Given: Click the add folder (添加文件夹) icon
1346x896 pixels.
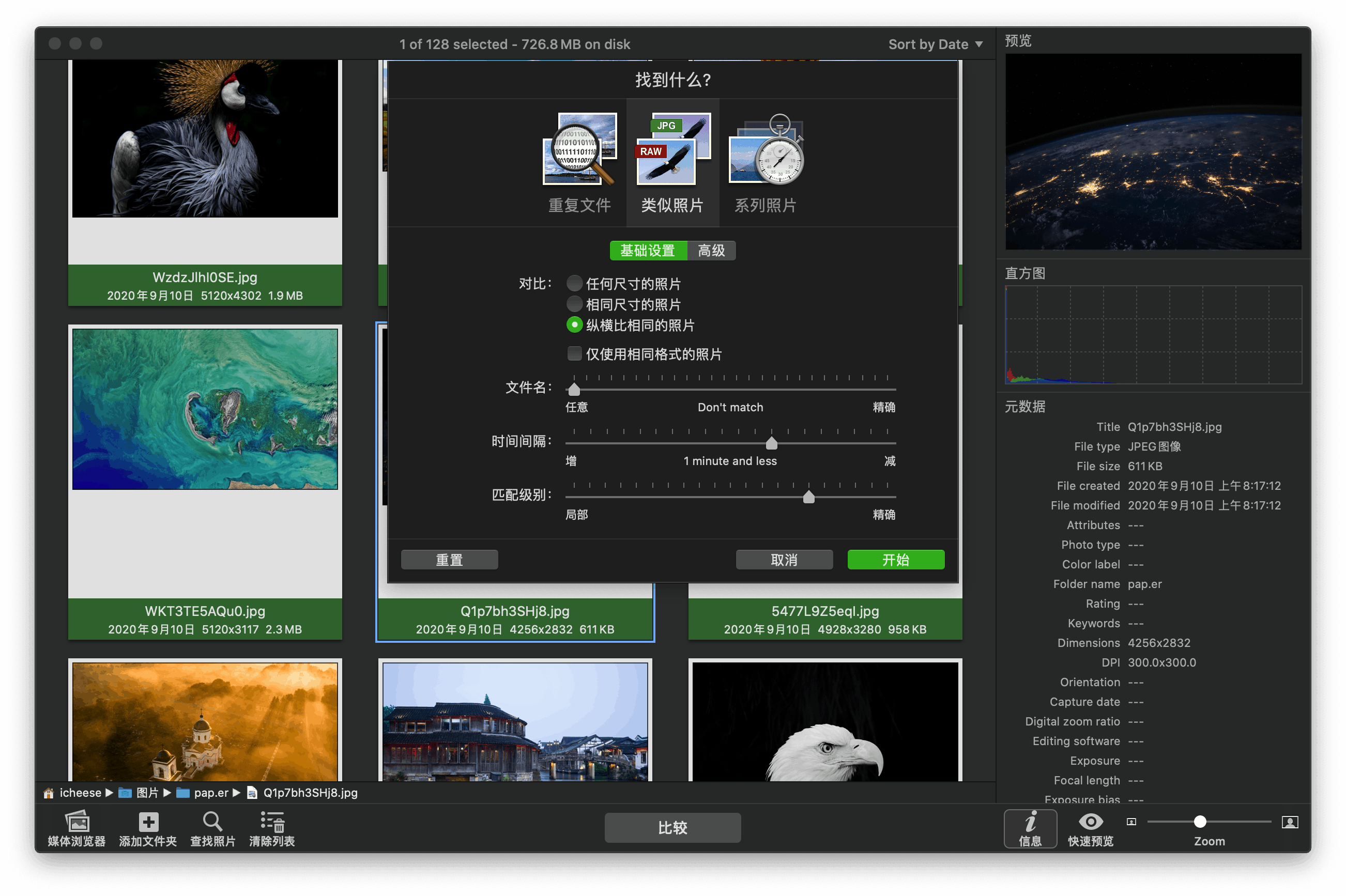Looking at the screenshot, I should [x=148, y=822].
